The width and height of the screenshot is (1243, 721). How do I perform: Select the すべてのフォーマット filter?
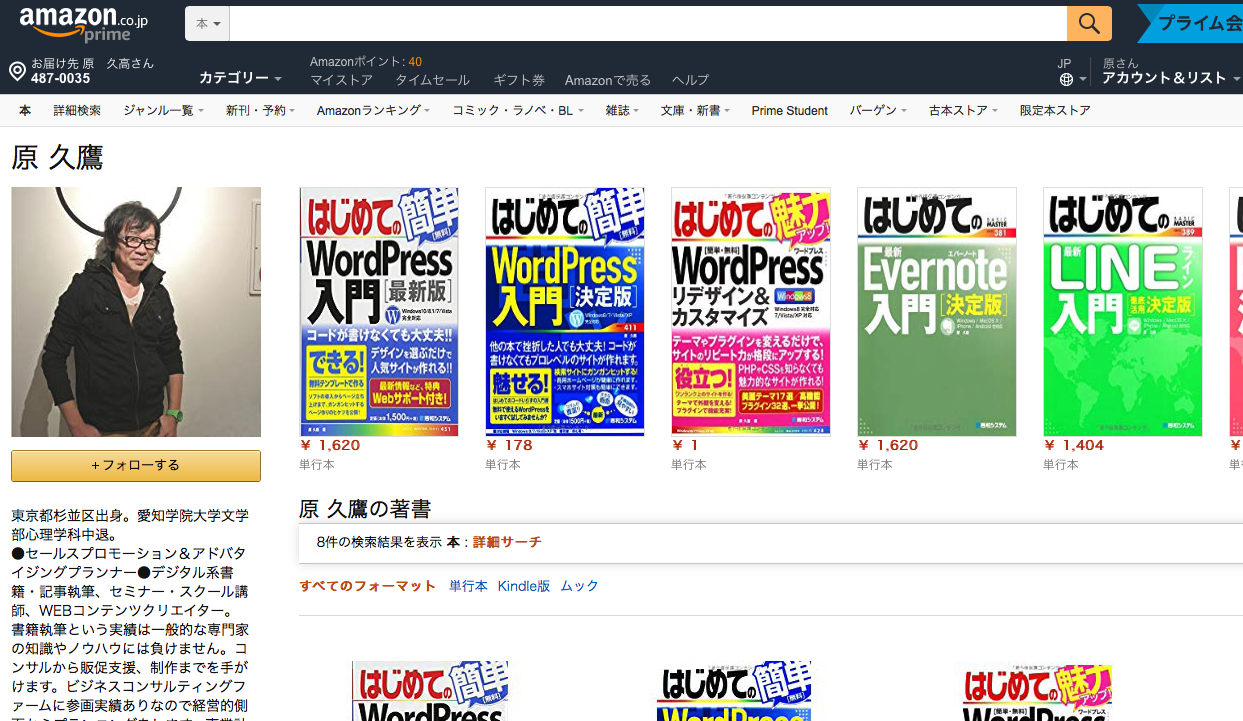click(368, 586)
